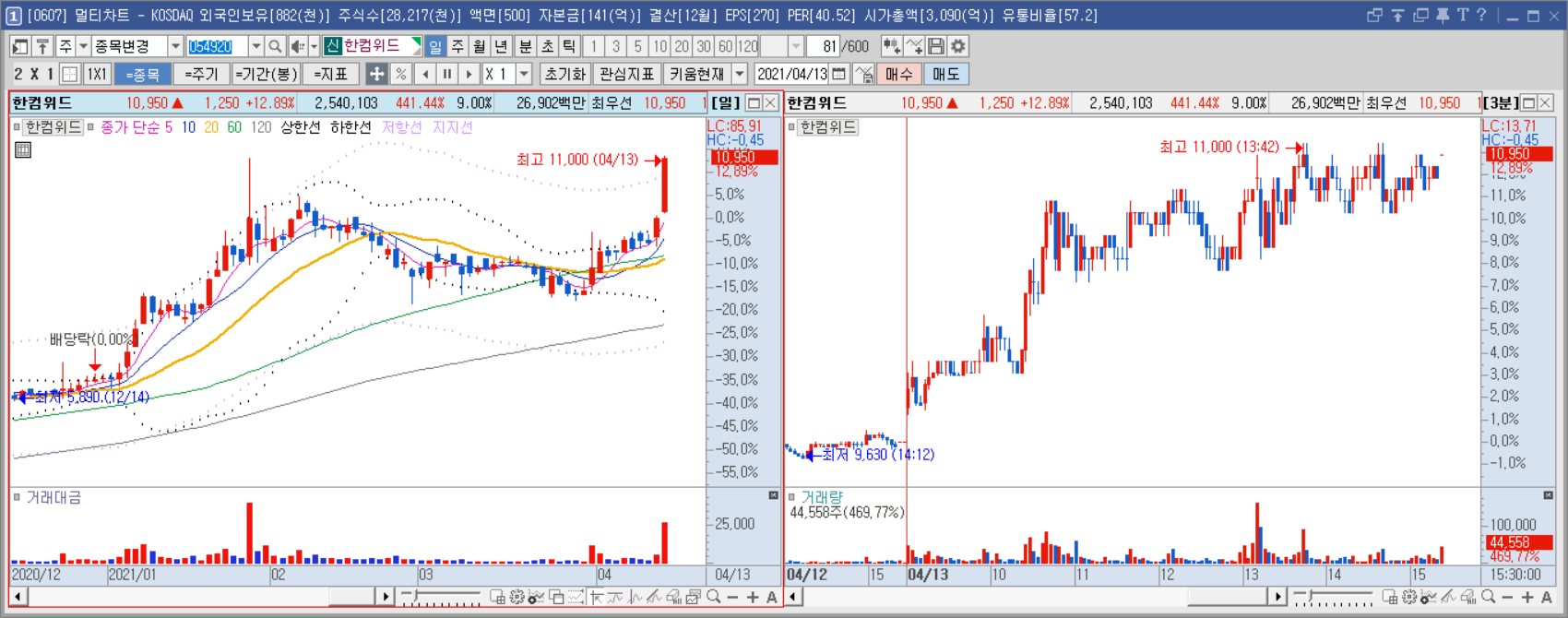The width and height of the screenshot is (1568, 618).
Task: Open chart settings gear icon in top toolbar
Action: (958, 46)
